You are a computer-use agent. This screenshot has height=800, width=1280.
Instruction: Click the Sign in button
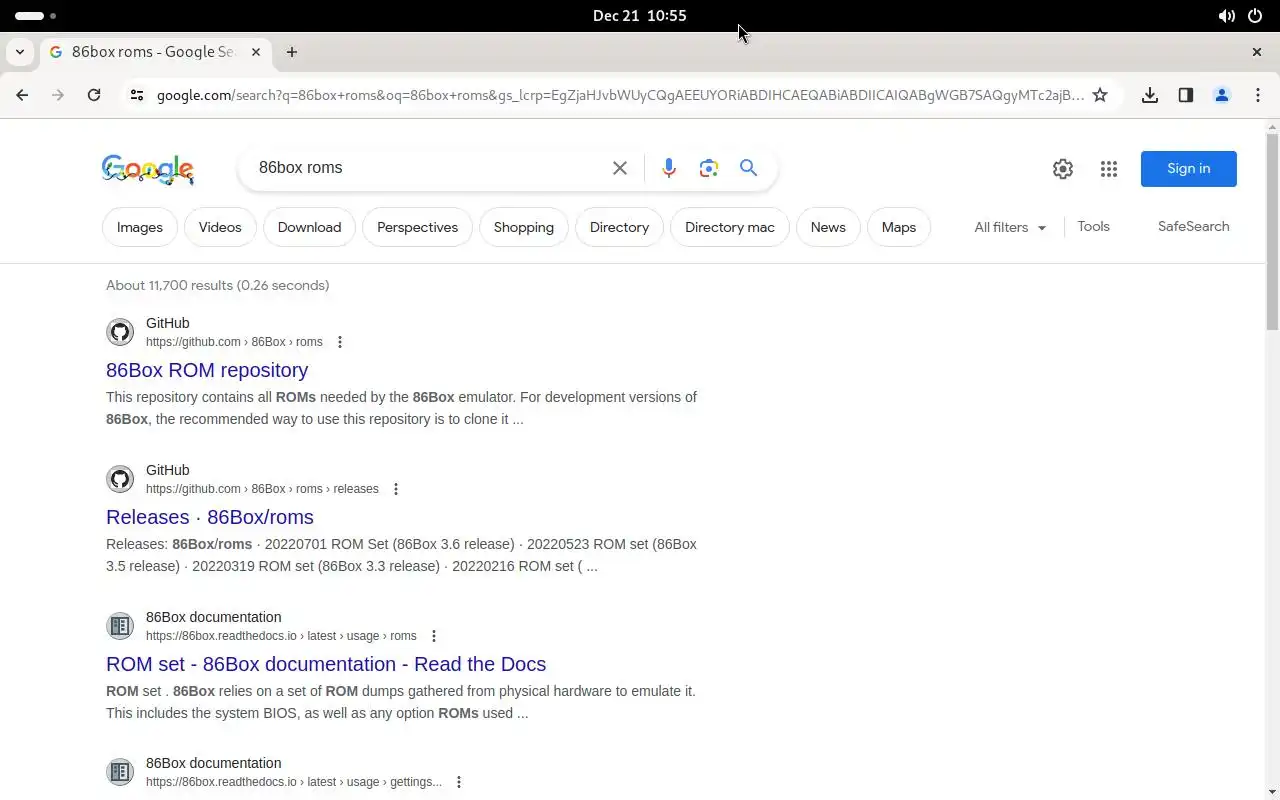point(1188,168)
